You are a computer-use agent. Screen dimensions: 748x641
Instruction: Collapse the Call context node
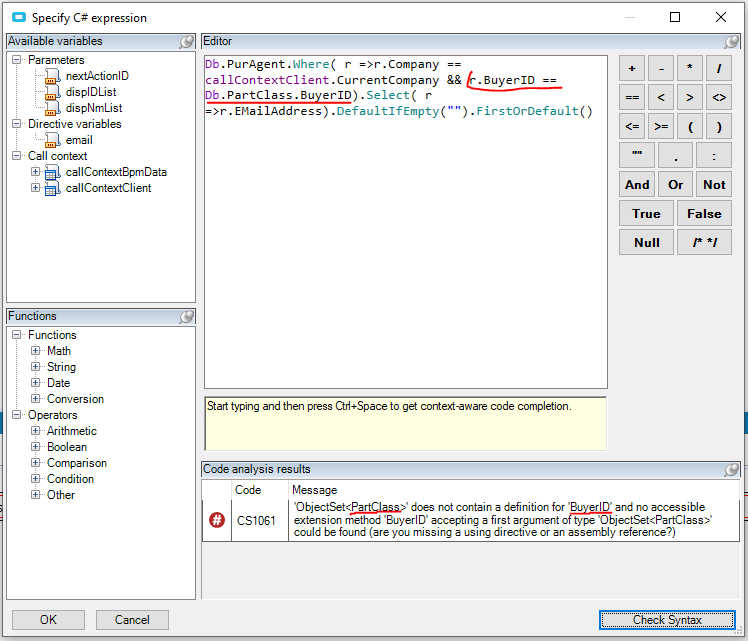pos(17,155)
